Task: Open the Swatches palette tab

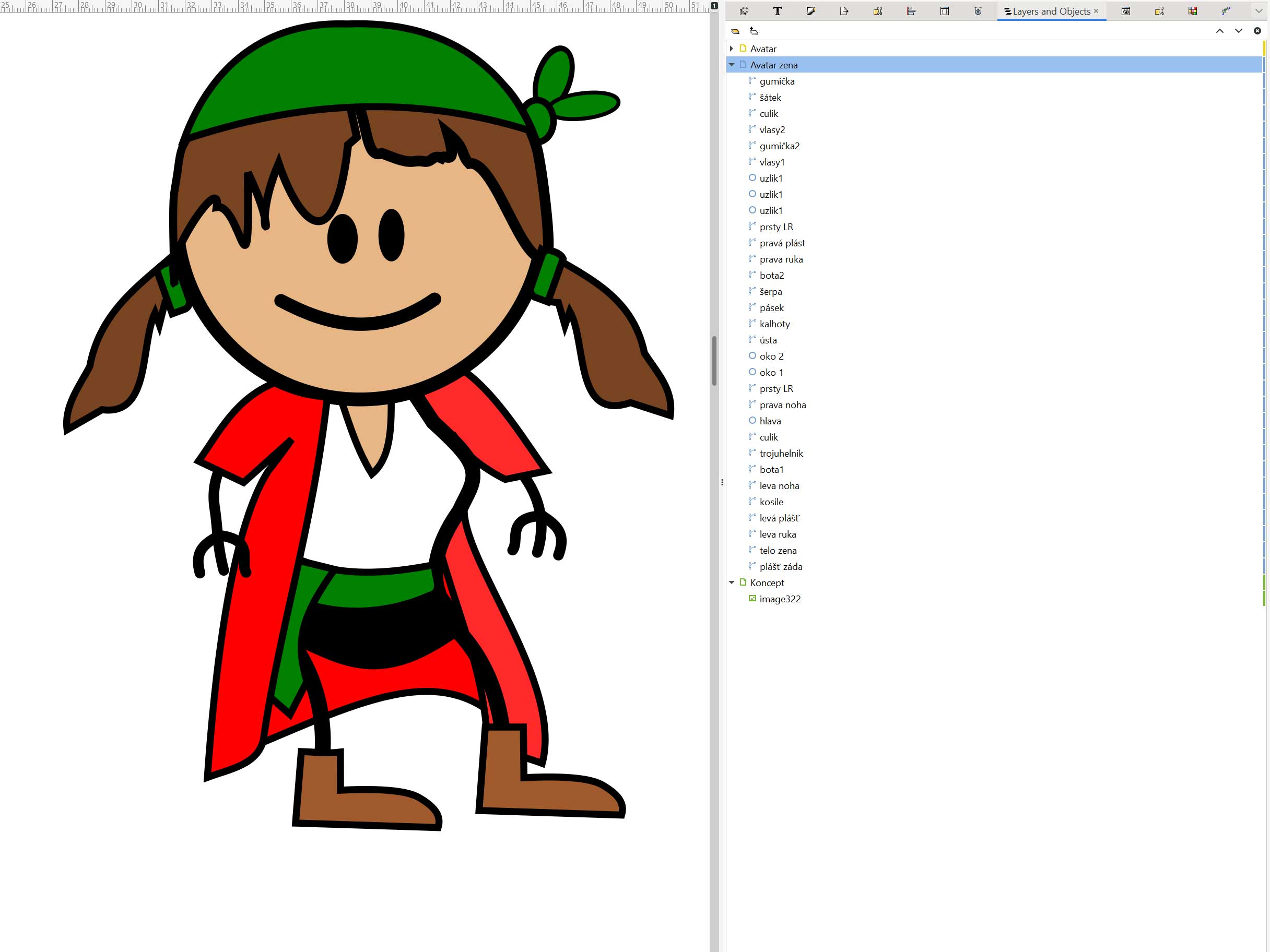Action: click(1193, 11)
